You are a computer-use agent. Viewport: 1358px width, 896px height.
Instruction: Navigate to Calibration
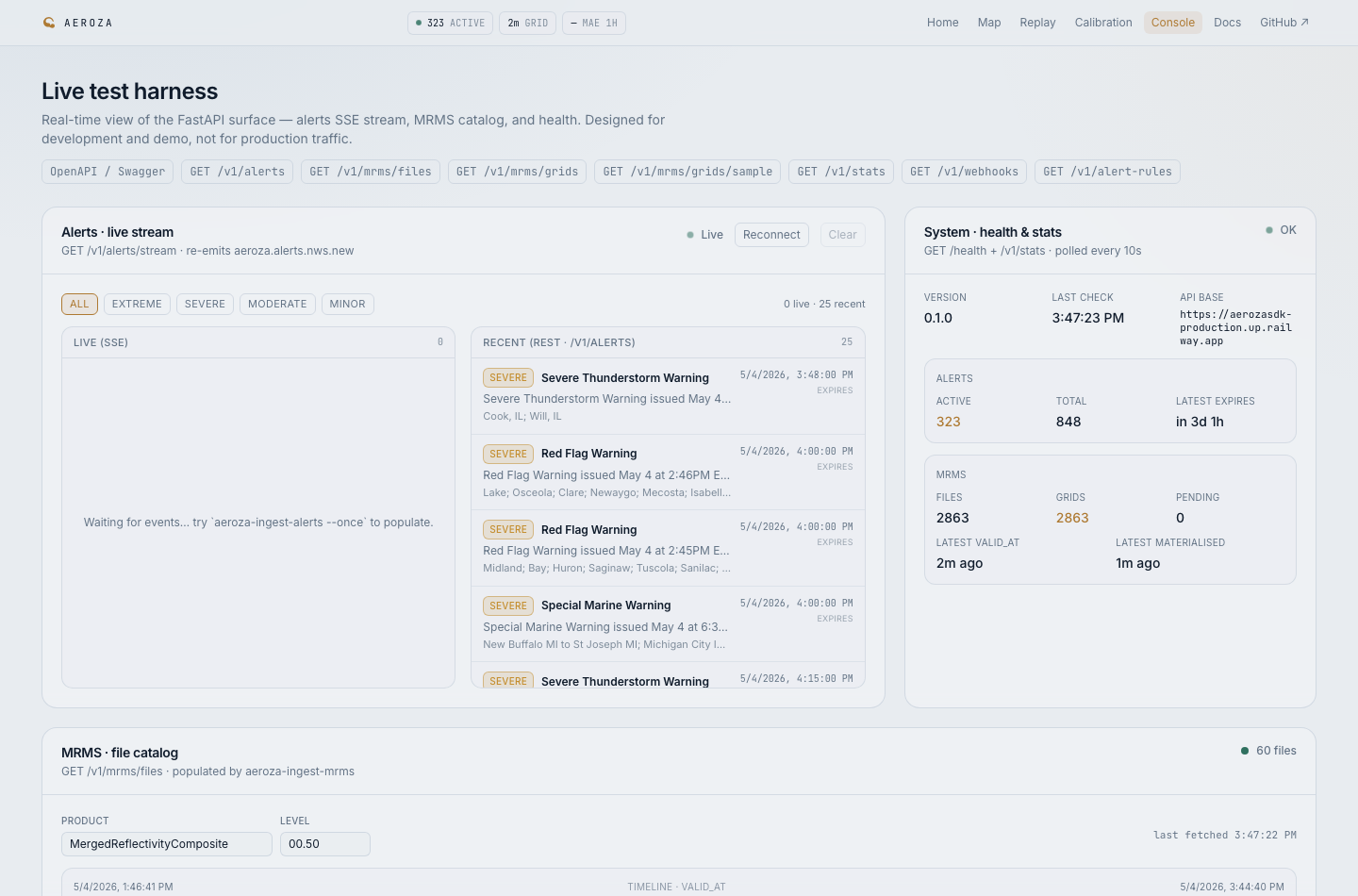click(1103, 23)
